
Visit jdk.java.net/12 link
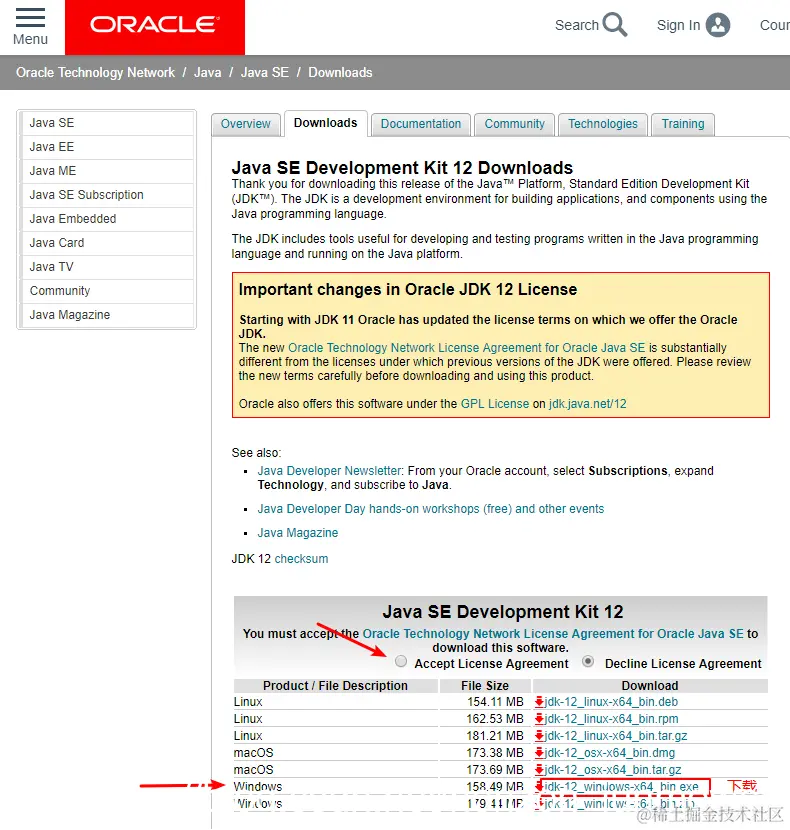[x=588, y=404]
